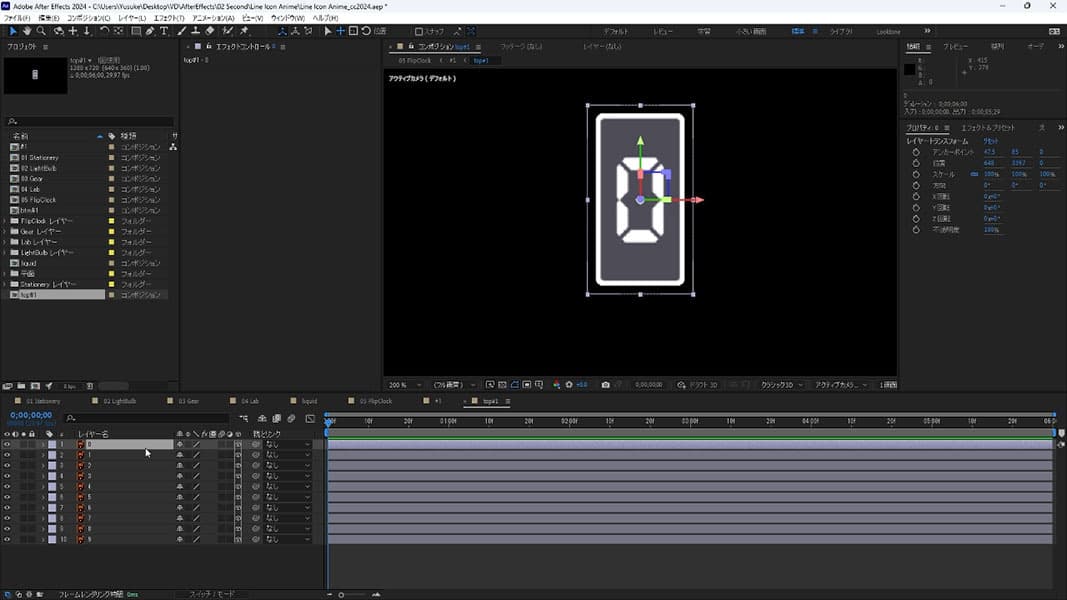This screenshot has width=1067, height=600.
Task: Switch to the 05 FlipClock timeline tab
Action: [376, 401]
